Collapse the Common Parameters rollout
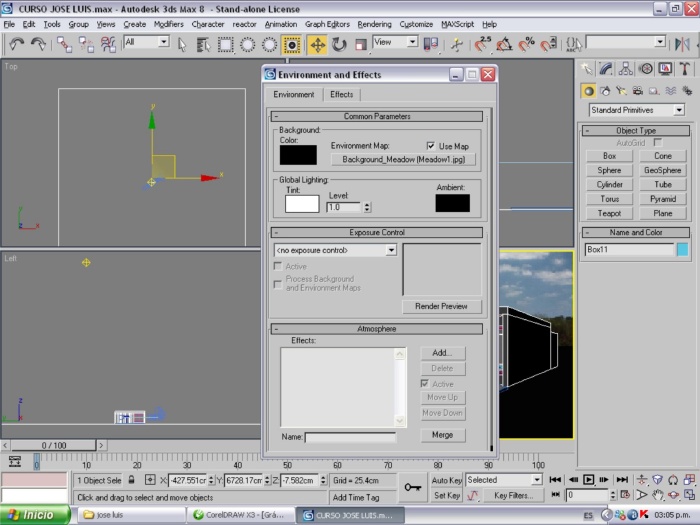 pyautogui.click(x=377, y=117)
